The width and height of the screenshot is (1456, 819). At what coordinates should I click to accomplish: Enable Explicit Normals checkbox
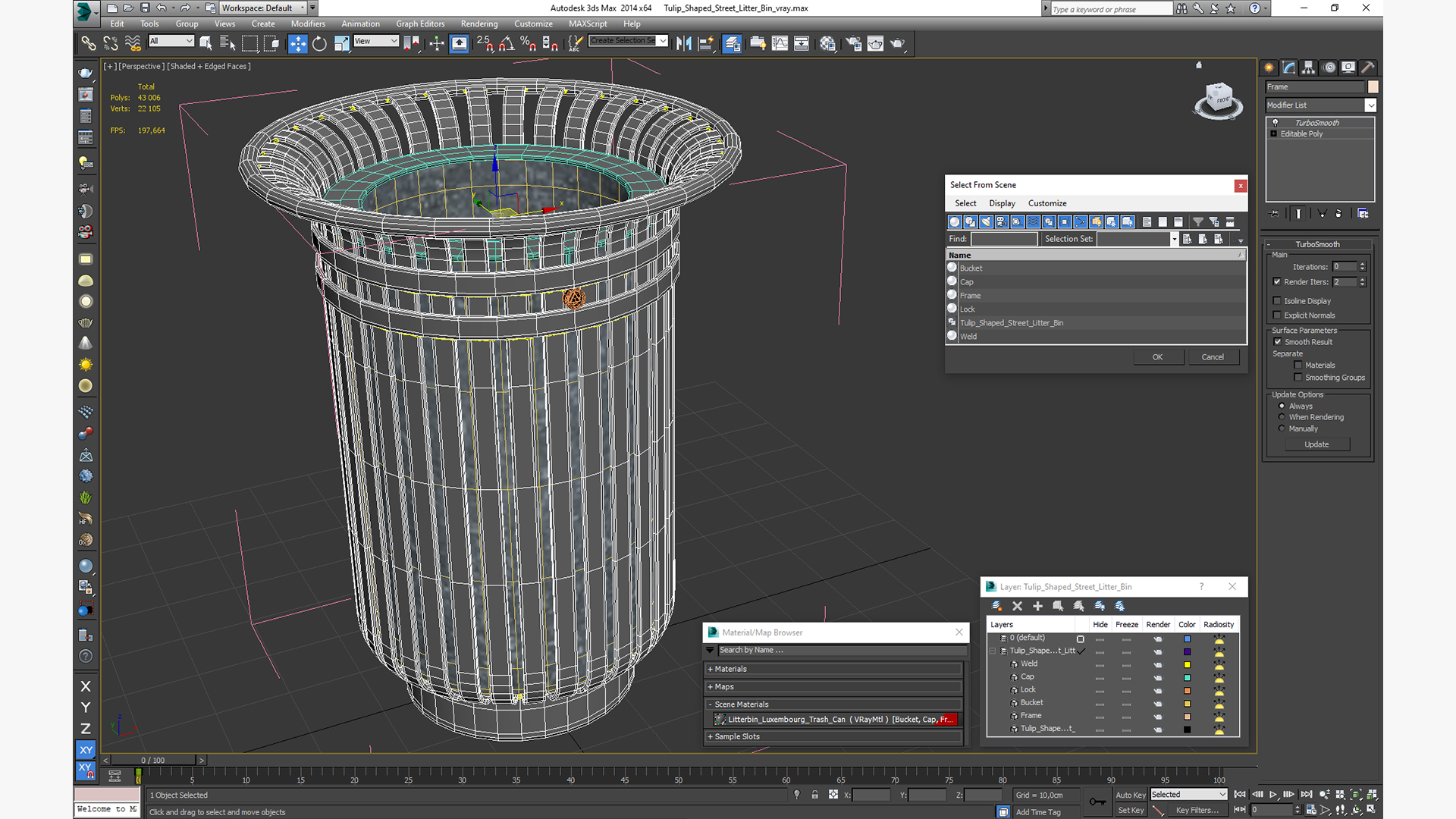pyautogui.click(x=1277, y=315)
